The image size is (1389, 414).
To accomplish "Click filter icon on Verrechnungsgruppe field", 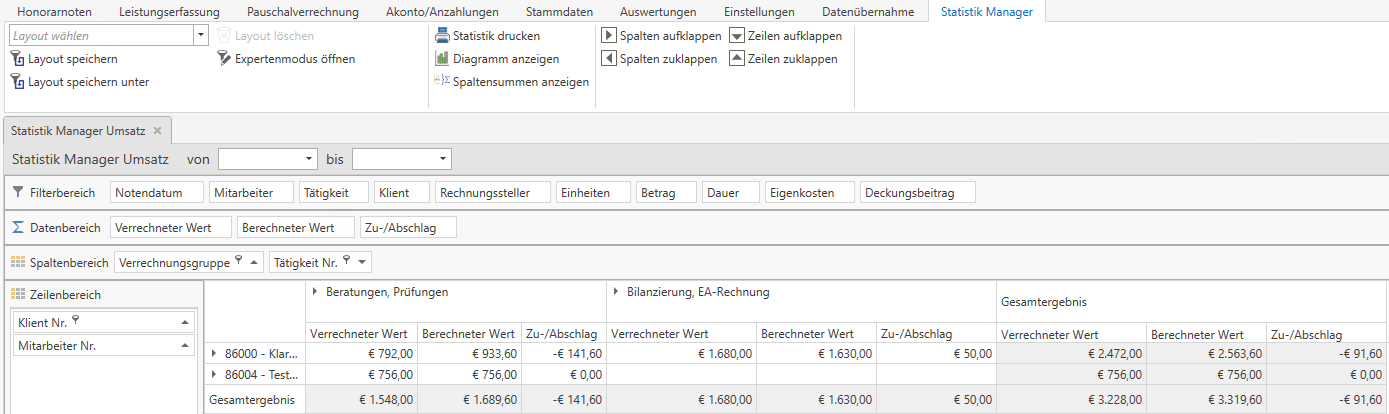I will pos(238,262).
